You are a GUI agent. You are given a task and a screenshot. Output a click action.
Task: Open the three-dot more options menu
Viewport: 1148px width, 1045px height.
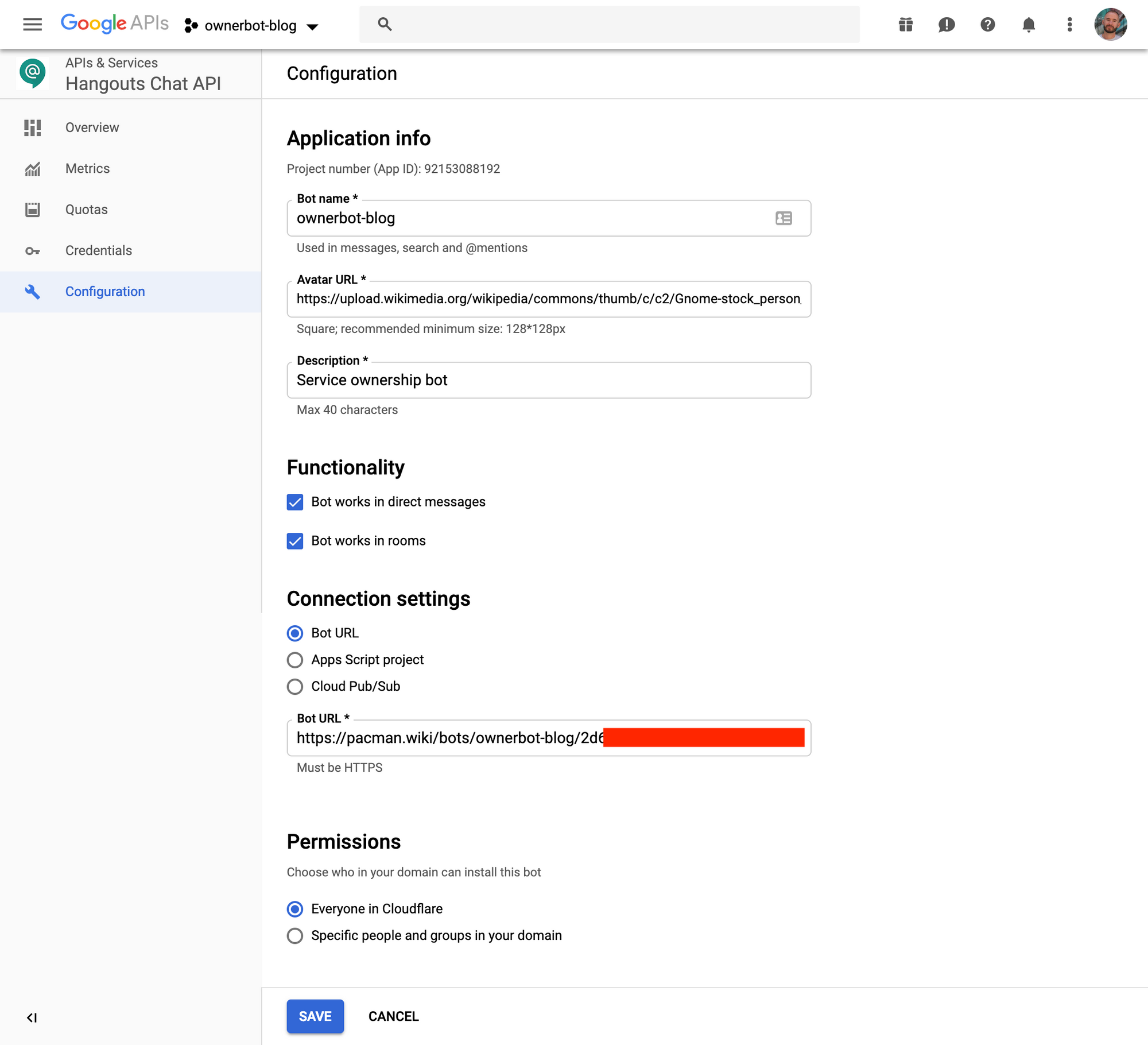tap(1069, 24)
